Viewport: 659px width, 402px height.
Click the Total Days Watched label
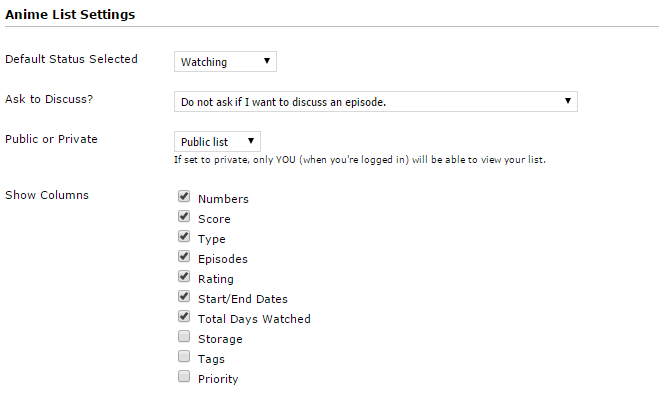tap(254, 319)
